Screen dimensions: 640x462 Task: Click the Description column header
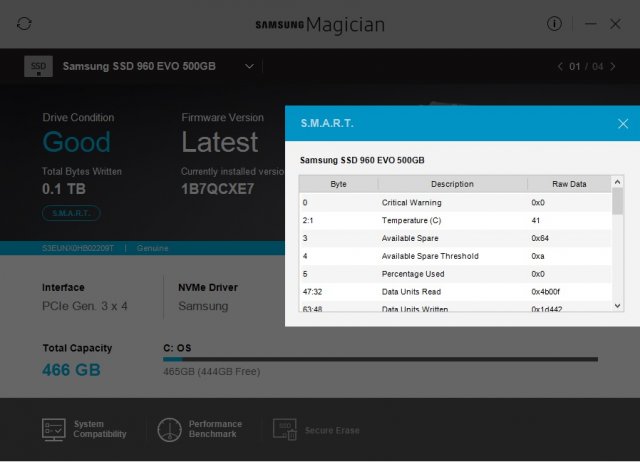tap(452, 184)
